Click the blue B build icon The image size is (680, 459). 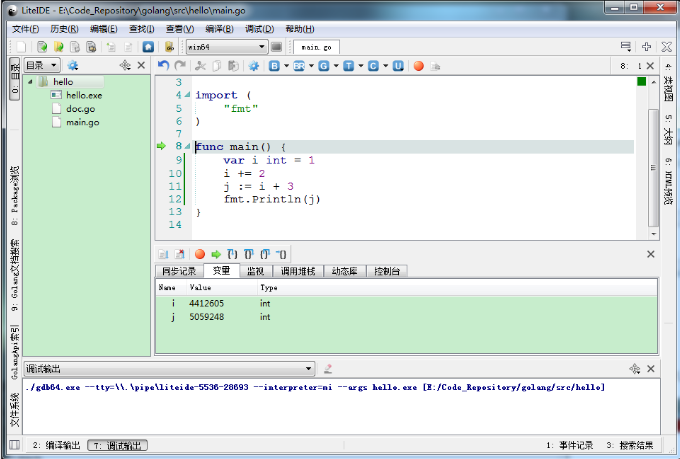(x=274, y=66)
